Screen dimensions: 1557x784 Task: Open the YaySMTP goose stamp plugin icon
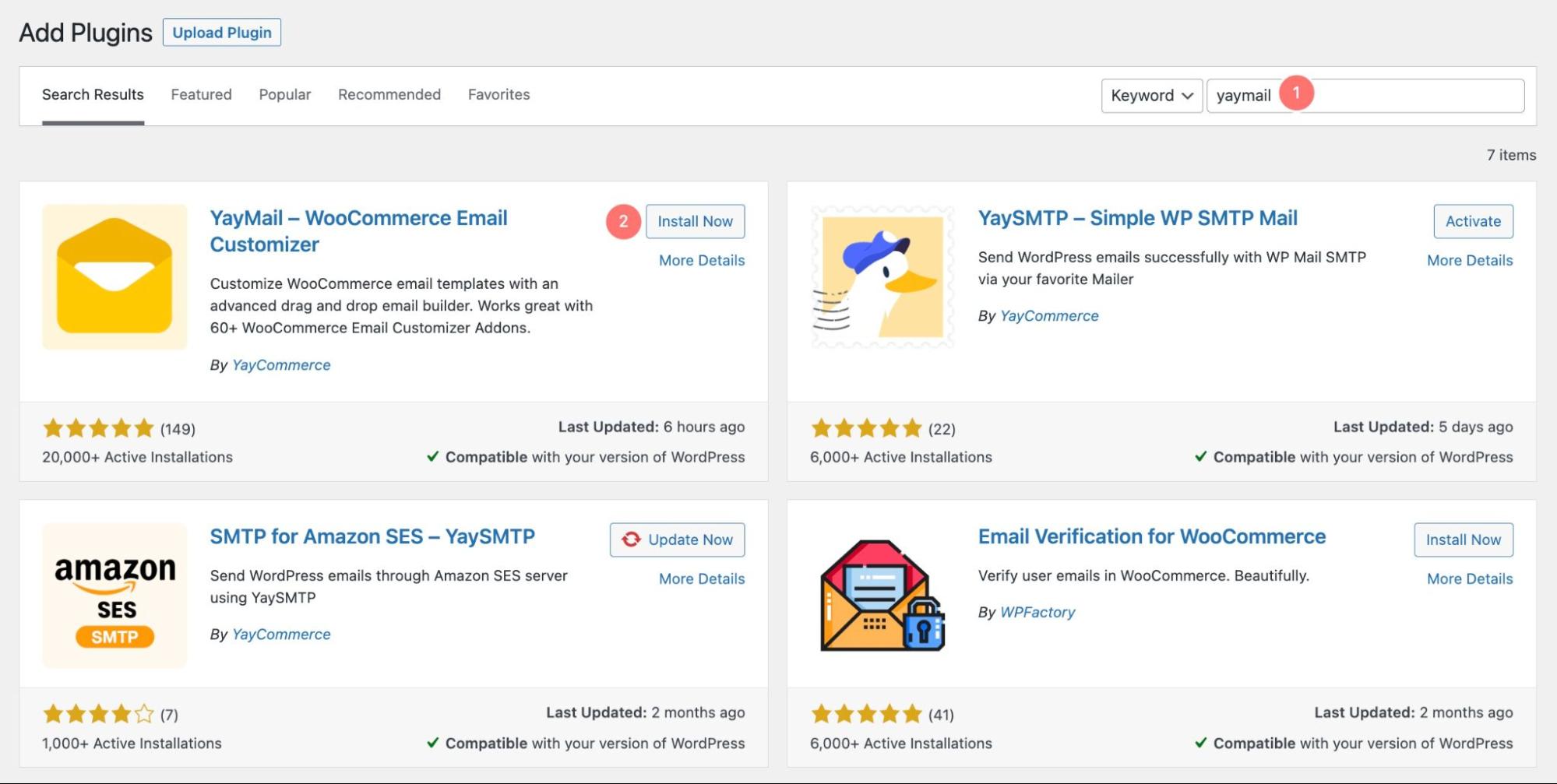click(x=882, y=276)
